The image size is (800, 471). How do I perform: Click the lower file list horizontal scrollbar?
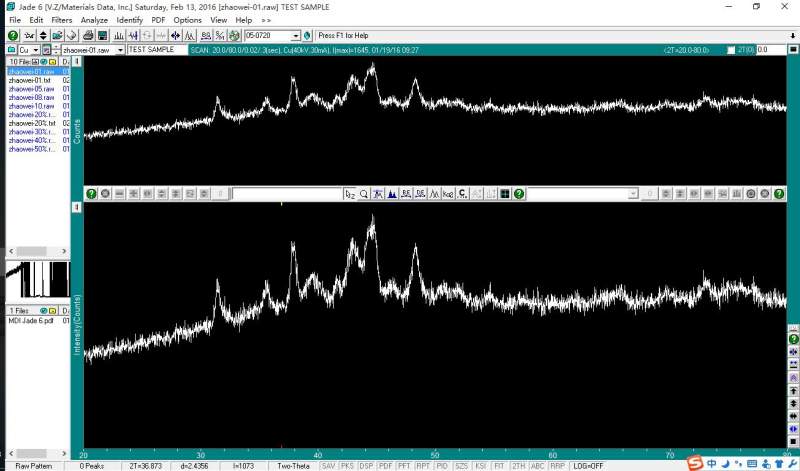[x=38, y=454]
